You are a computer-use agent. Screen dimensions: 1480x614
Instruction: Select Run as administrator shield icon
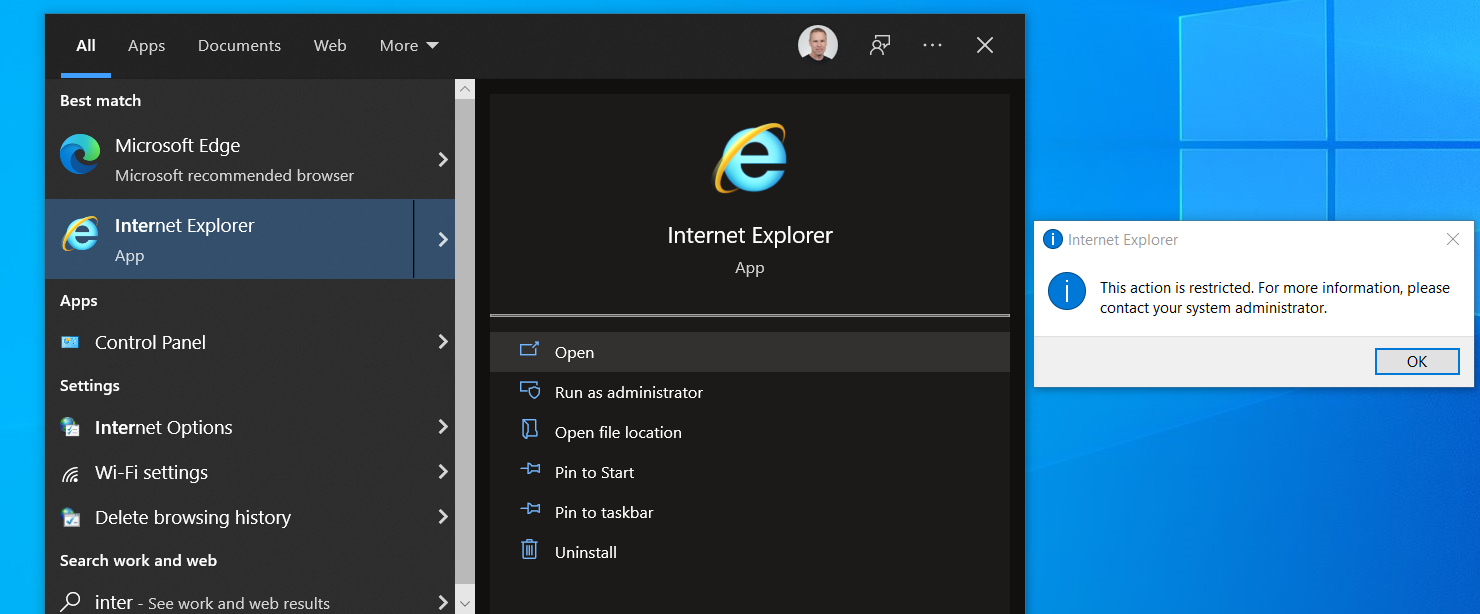pos(530,392)
